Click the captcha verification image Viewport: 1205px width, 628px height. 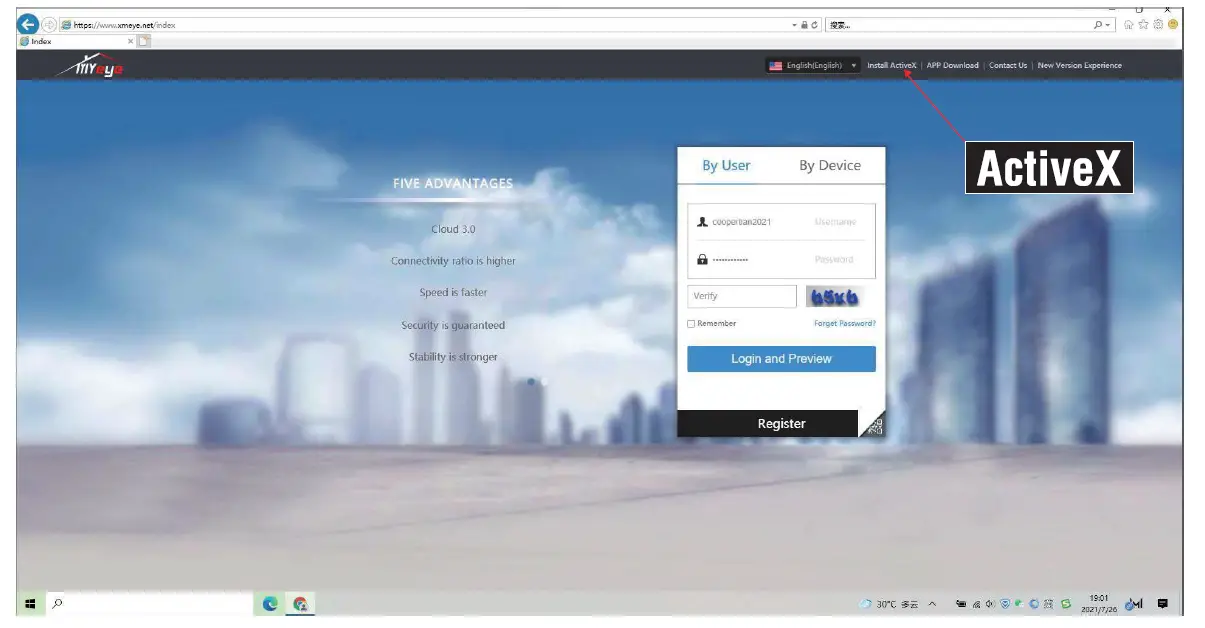834,296
